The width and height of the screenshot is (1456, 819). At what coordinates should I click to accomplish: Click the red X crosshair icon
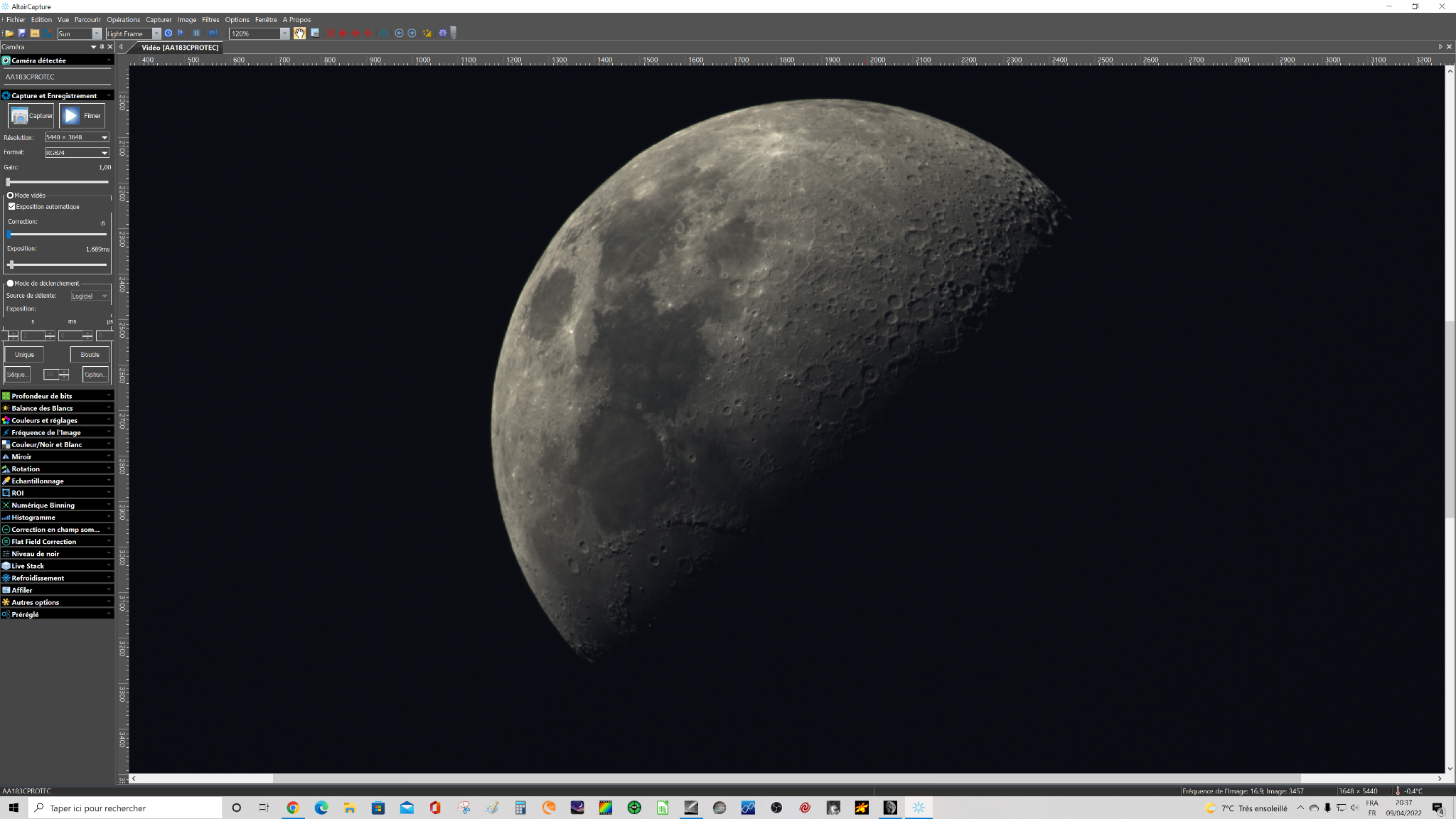click(331, 33)
